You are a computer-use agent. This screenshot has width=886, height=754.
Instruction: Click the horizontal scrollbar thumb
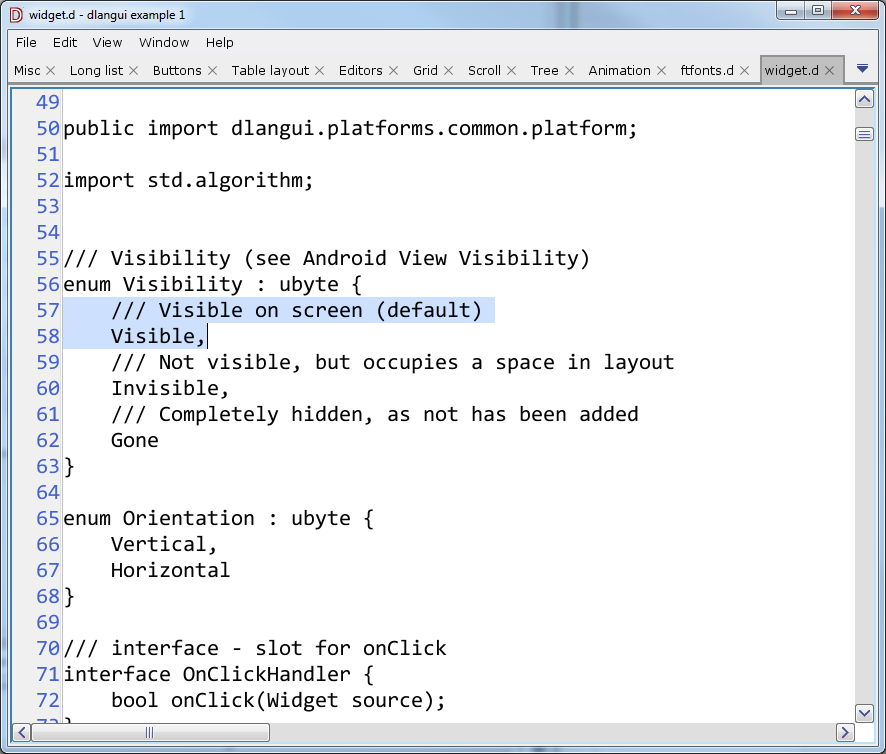150,732
